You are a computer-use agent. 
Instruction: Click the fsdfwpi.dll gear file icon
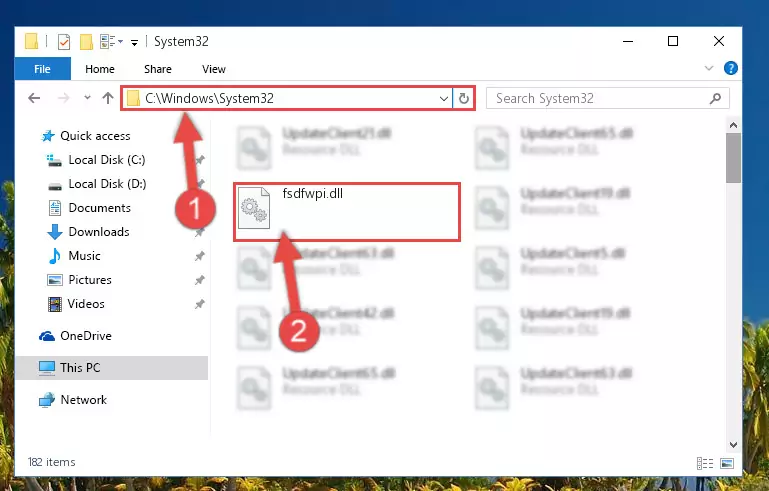(x=254, y=208)
